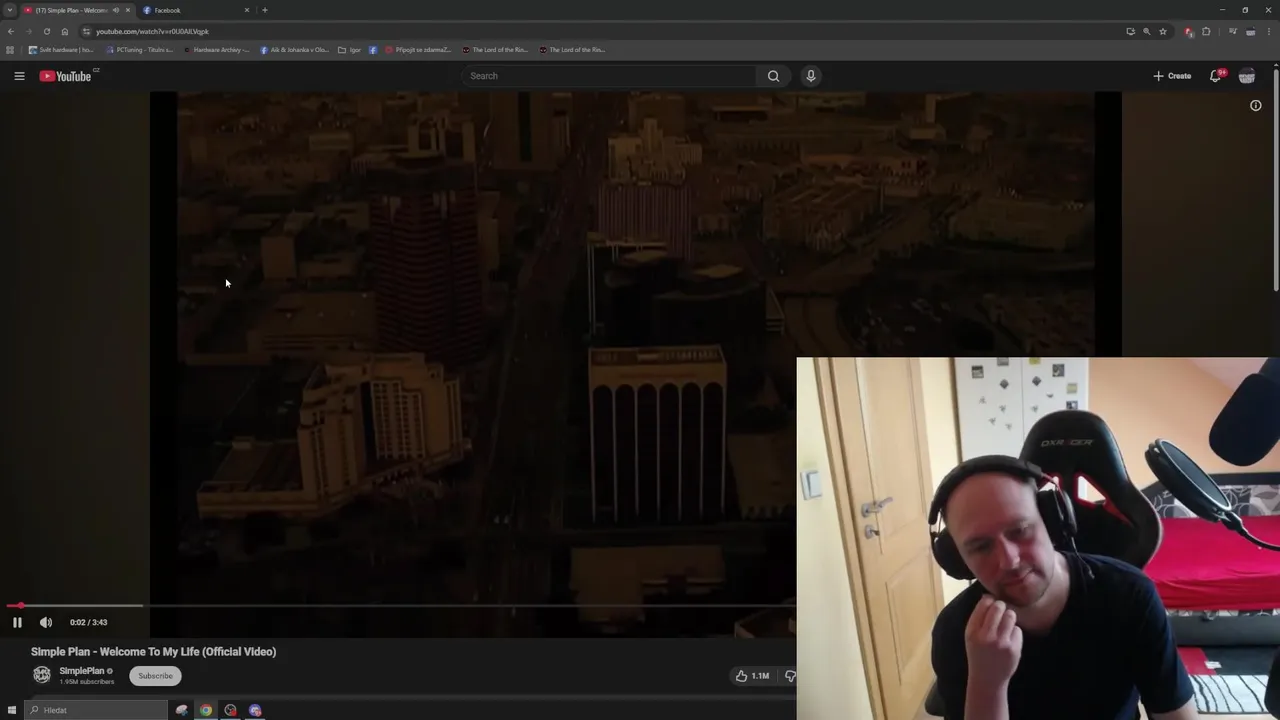Open the media control toolbar icon
The width and height of the screenshot is (1280, 720).
pos(1232,31)
